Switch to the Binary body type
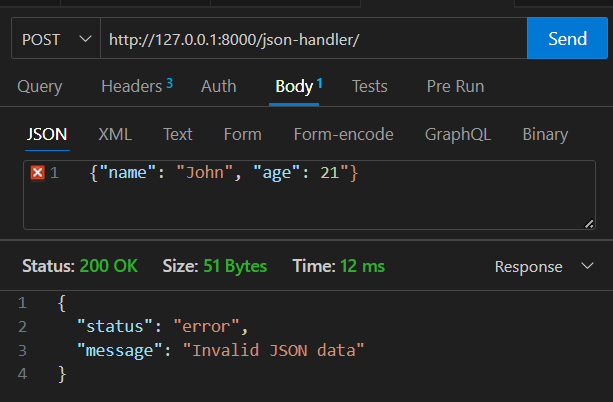Screen dimensions: 613x402 coord(545,134)
